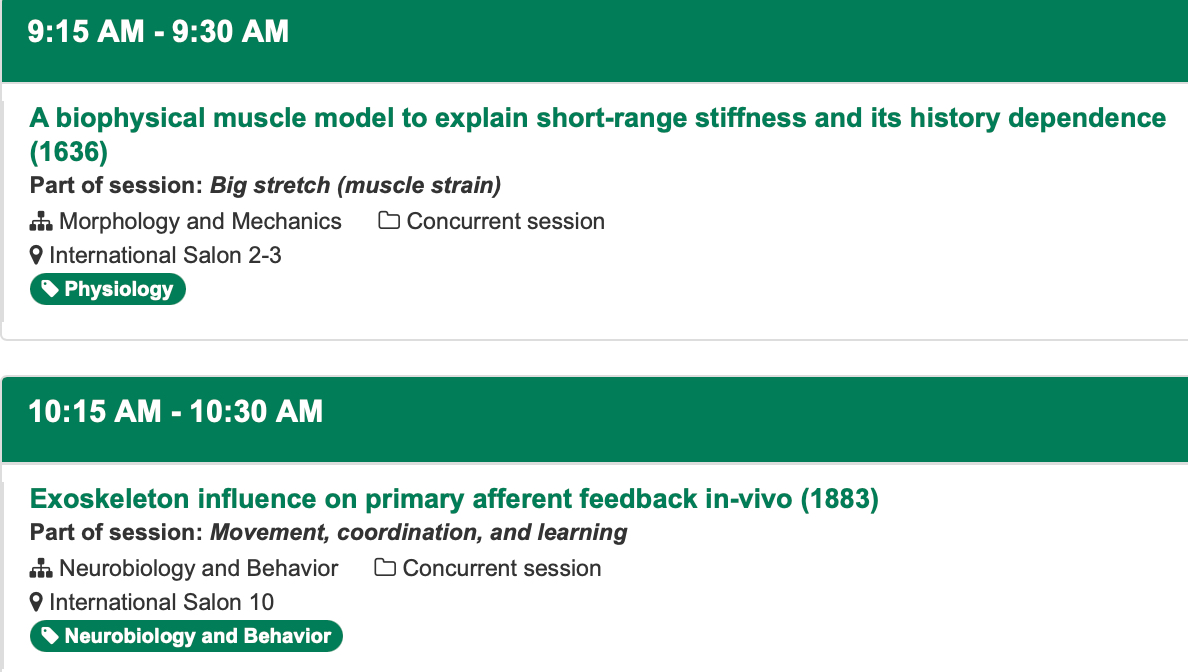
Task: Click the sitemap icon beside Morphology and Mechanics
Action: 41,222
